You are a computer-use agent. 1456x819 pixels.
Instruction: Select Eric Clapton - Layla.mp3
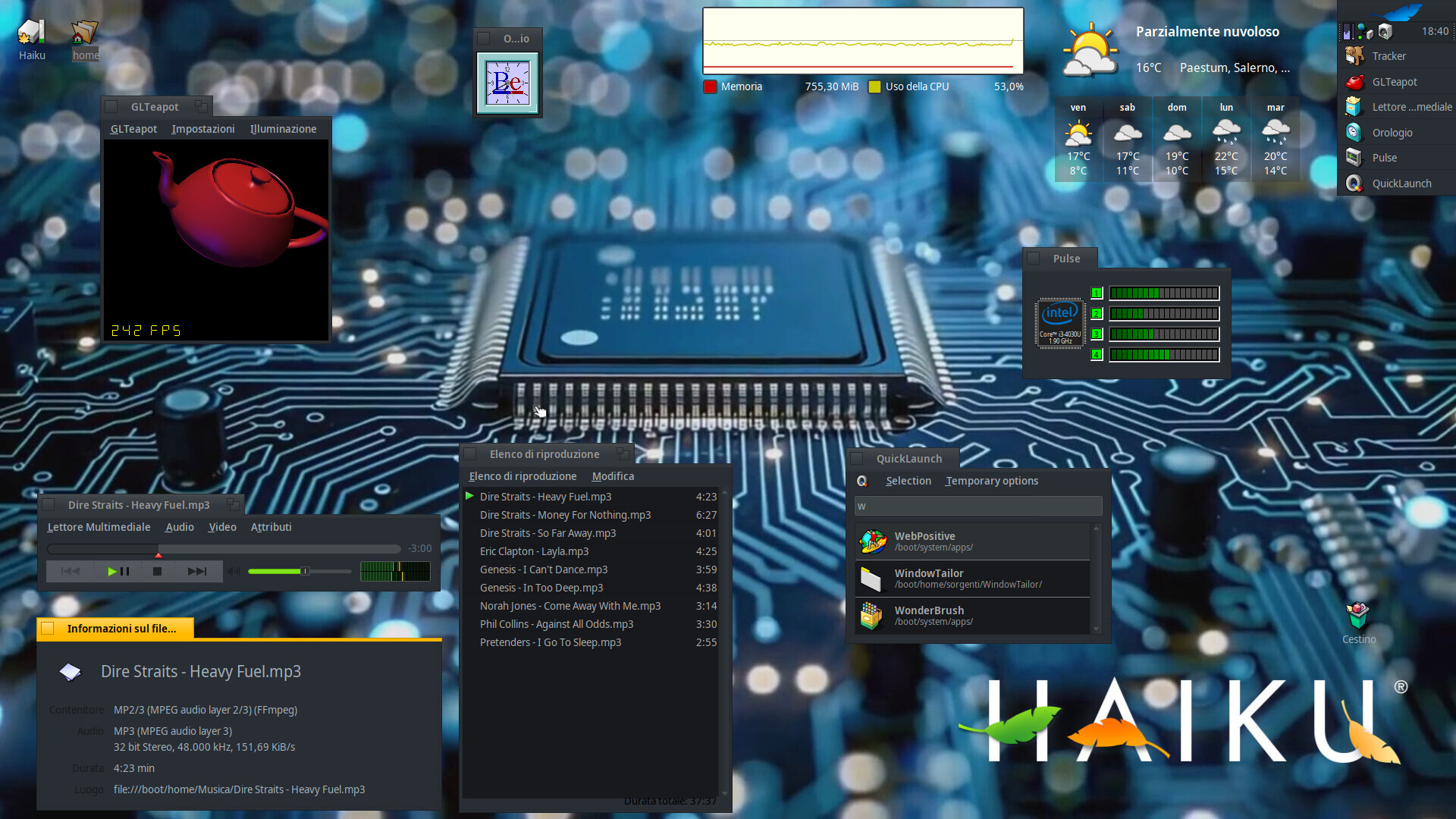tap(590, 551)
